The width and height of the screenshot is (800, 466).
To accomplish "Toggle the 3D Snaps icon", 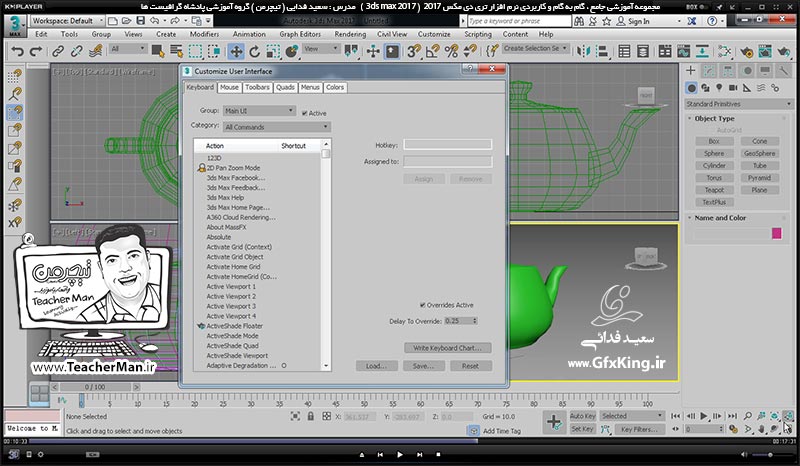I will click(x=414, y=51).
